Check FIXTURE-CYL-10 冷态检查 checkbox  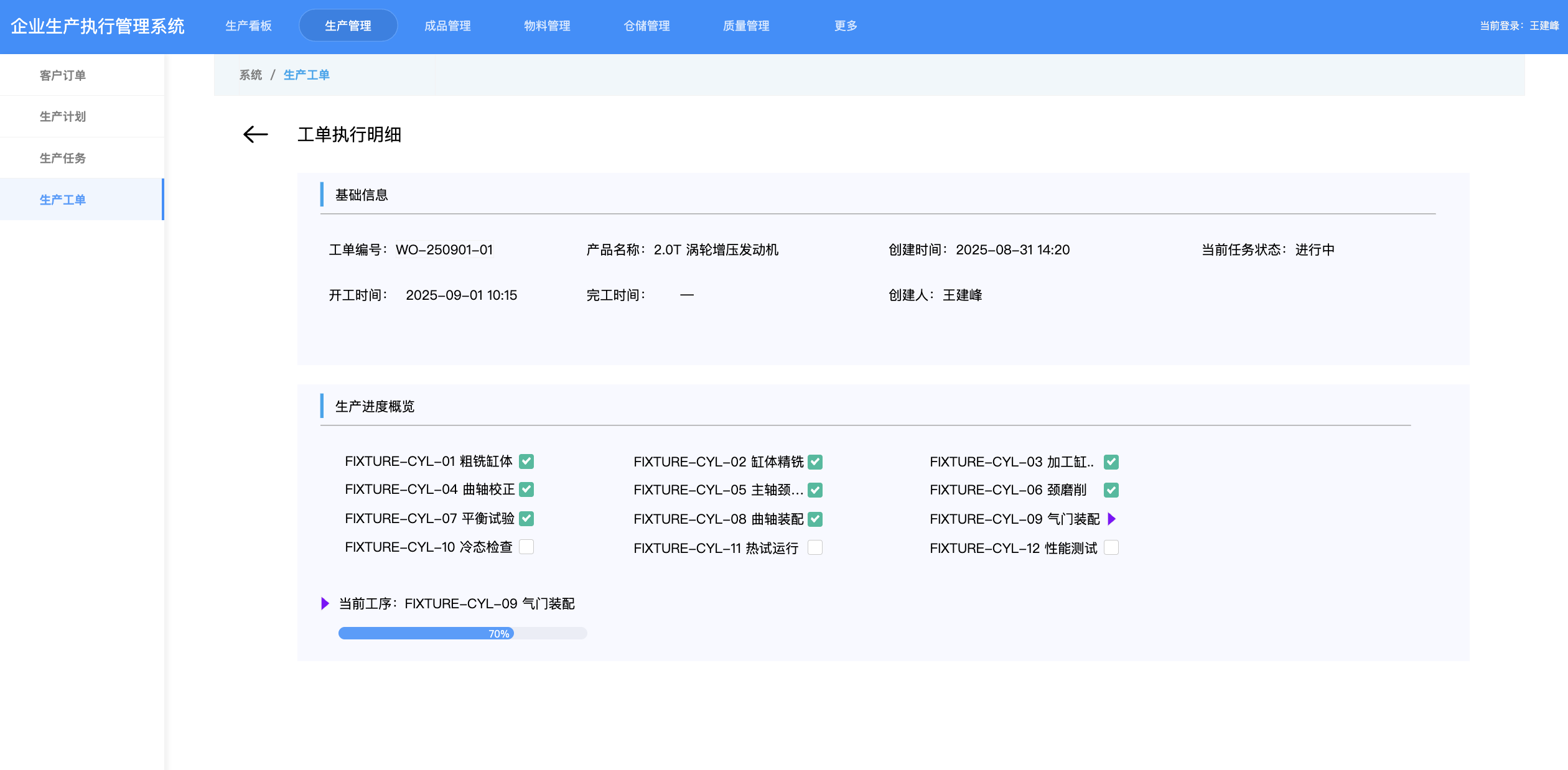(526, 547)
